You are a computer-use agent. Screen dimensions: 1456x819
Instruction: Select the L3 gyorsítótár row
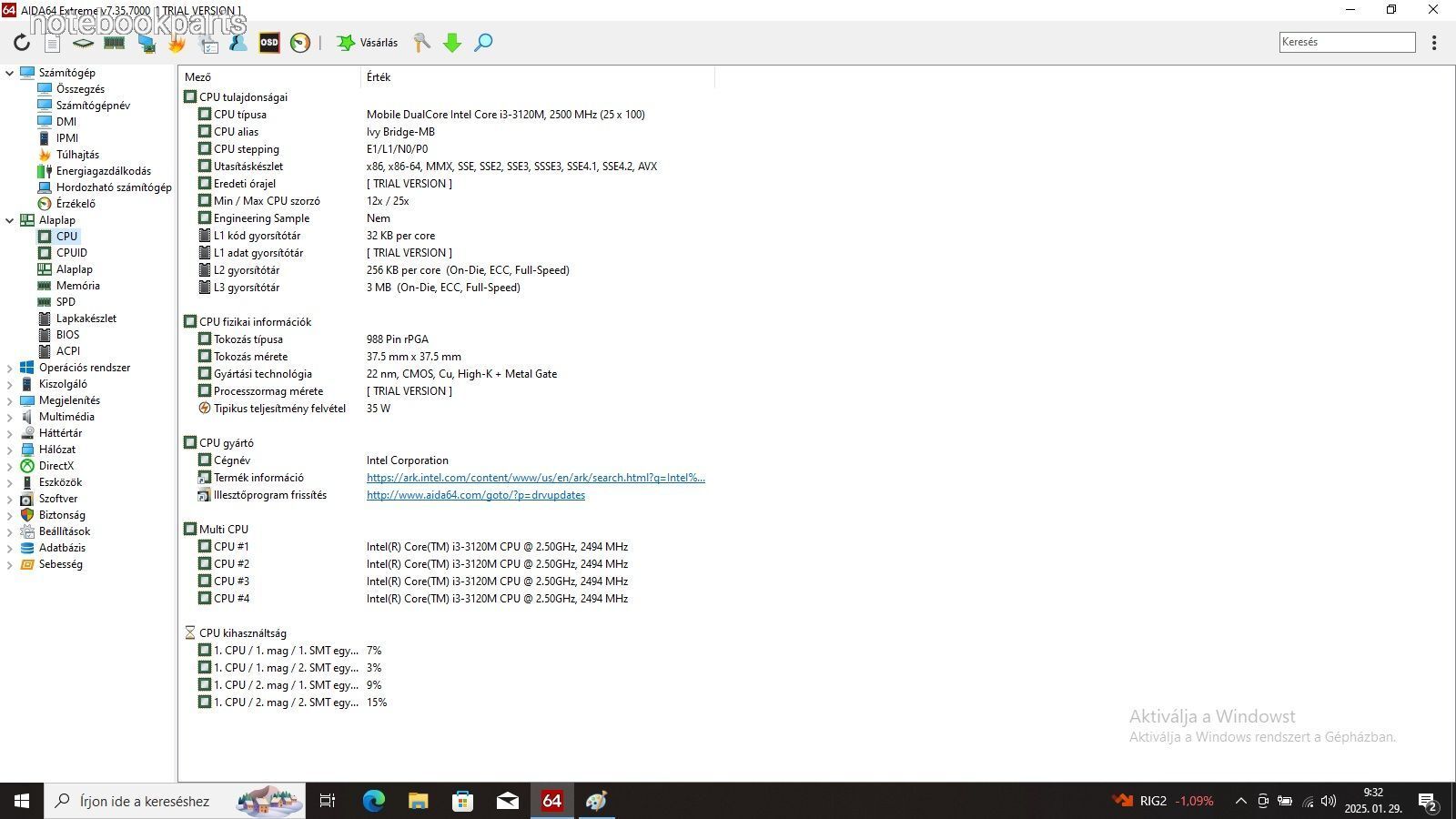(x=446, y=288)
